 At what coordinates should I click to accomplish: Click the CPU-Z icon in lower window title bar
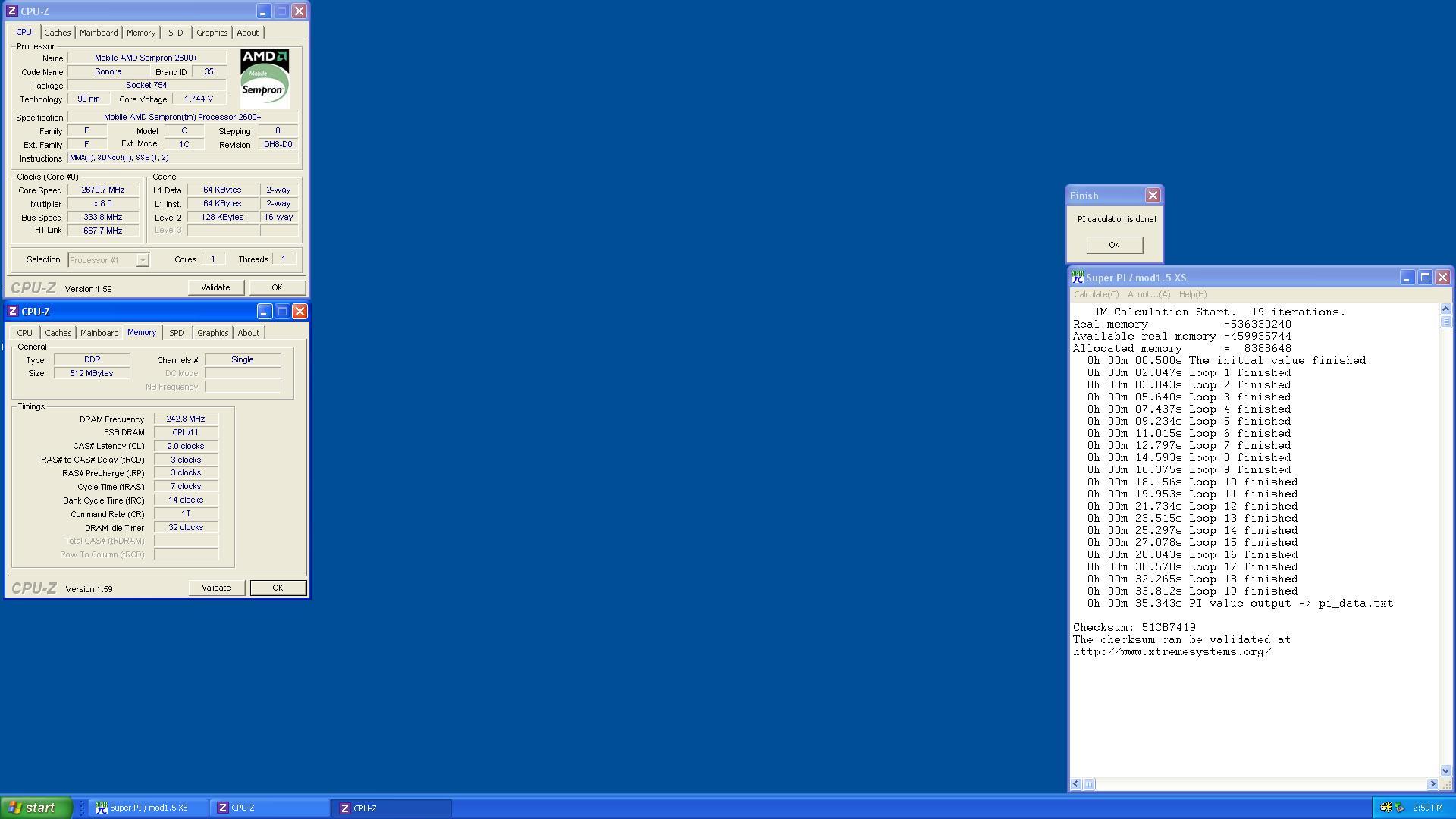tap(12, 312)
